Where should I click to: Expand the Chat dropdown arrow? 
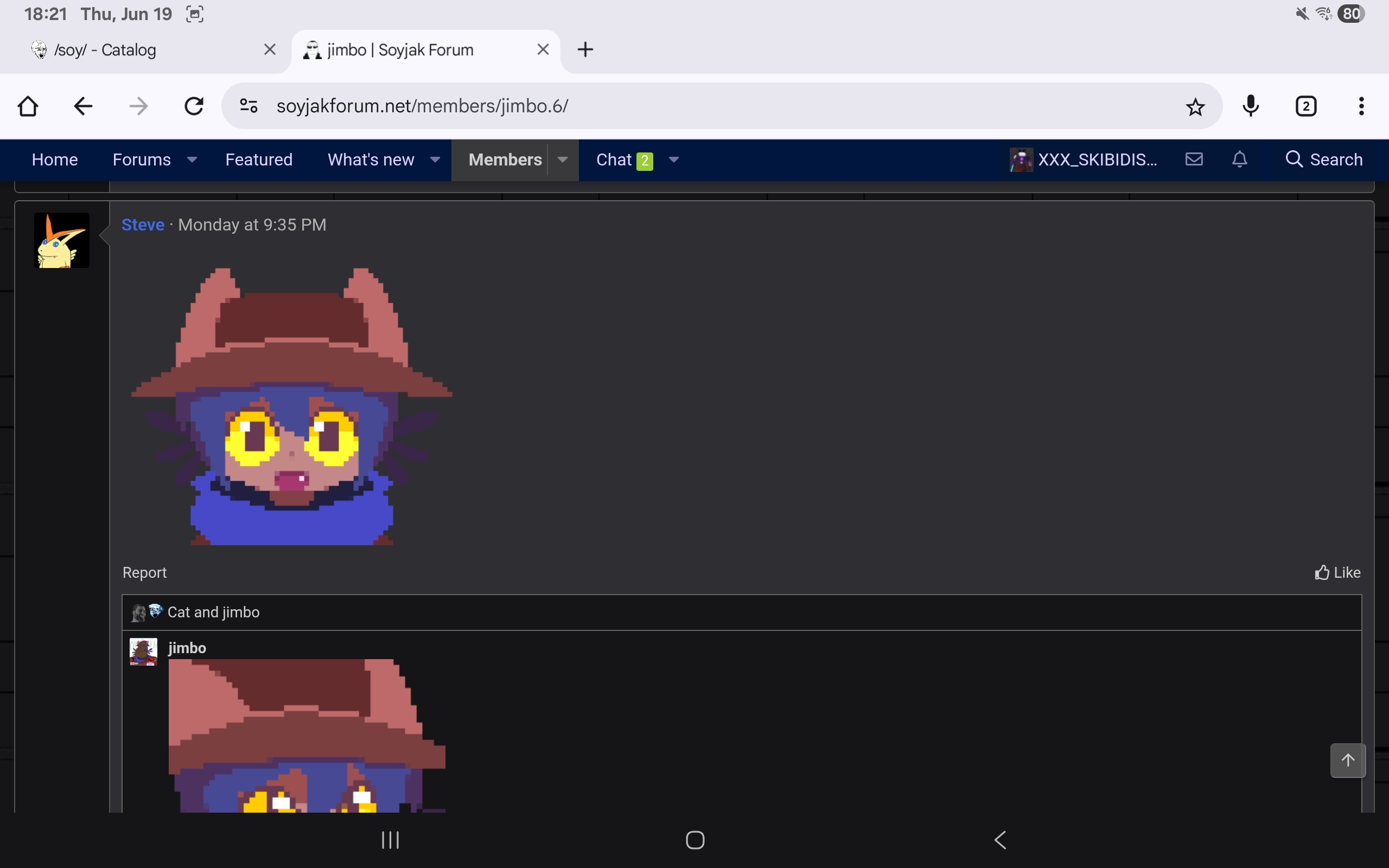[674, 159]
